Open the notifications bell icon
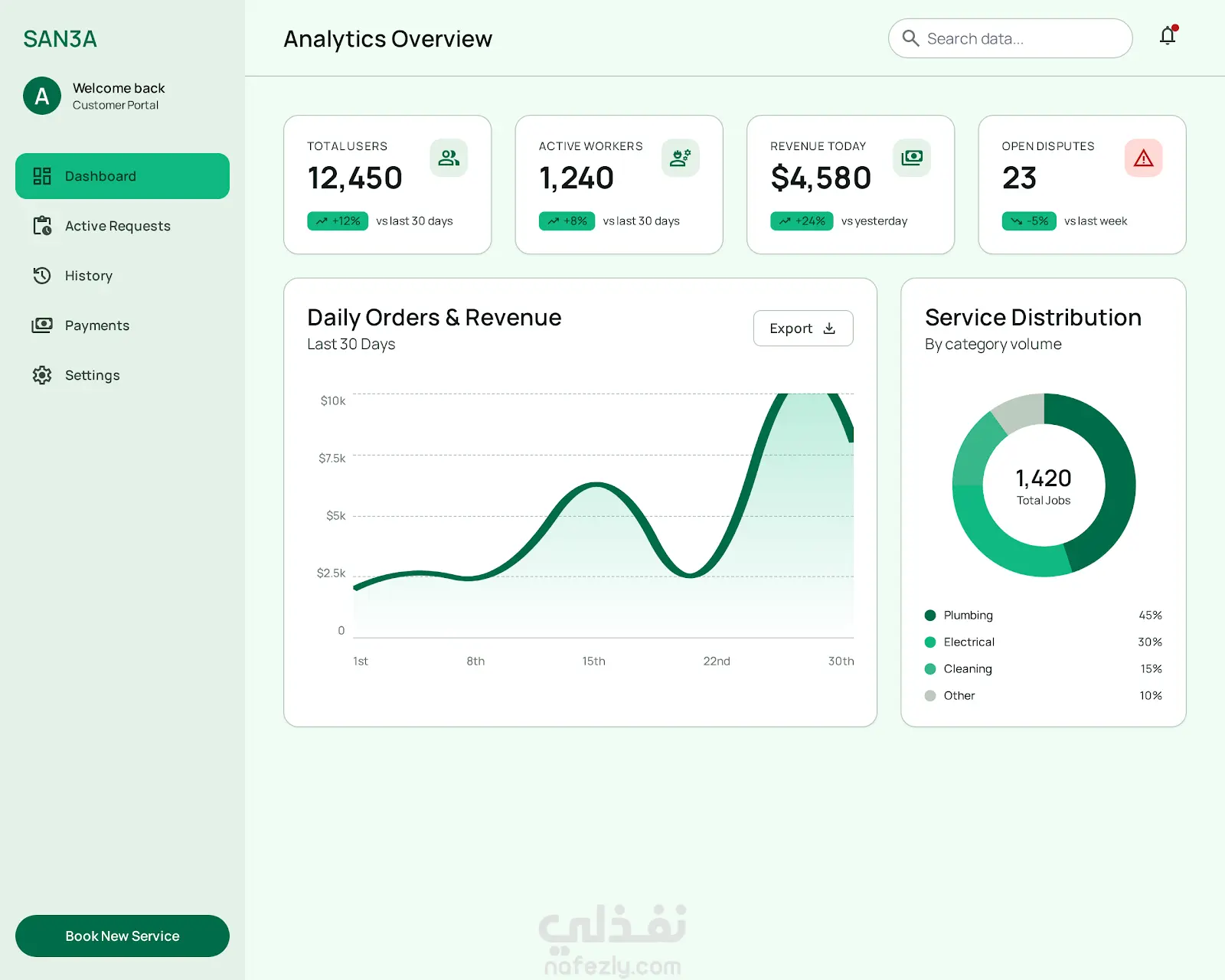 (x=1168, y=36)
